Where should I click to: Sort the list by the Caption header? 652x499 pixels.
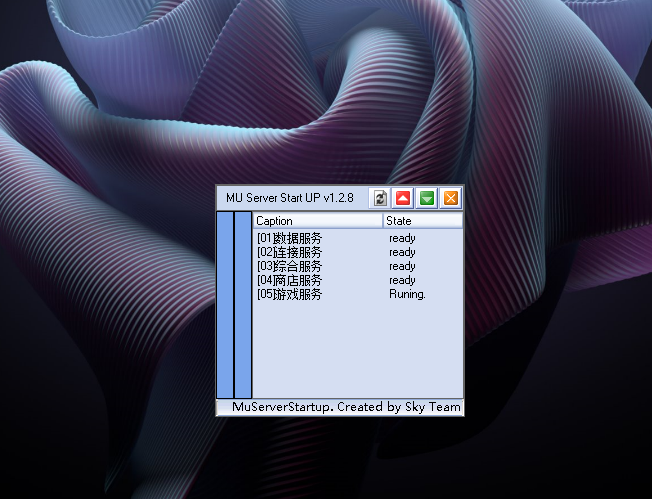(318, 221)
